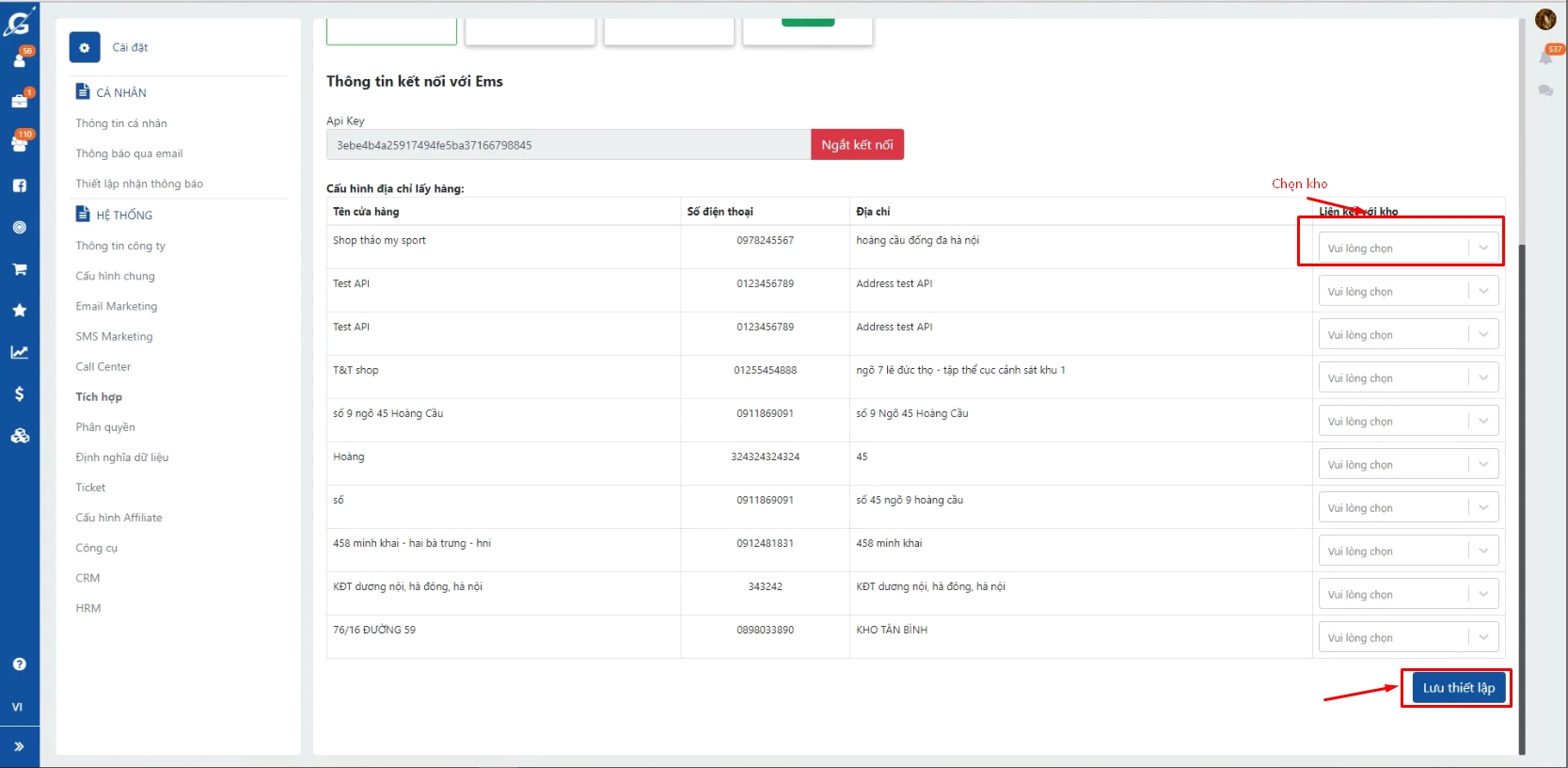Click the shopping cart sidebar icon
This screenshot has width=1568, height=768.
coord(19,269)
